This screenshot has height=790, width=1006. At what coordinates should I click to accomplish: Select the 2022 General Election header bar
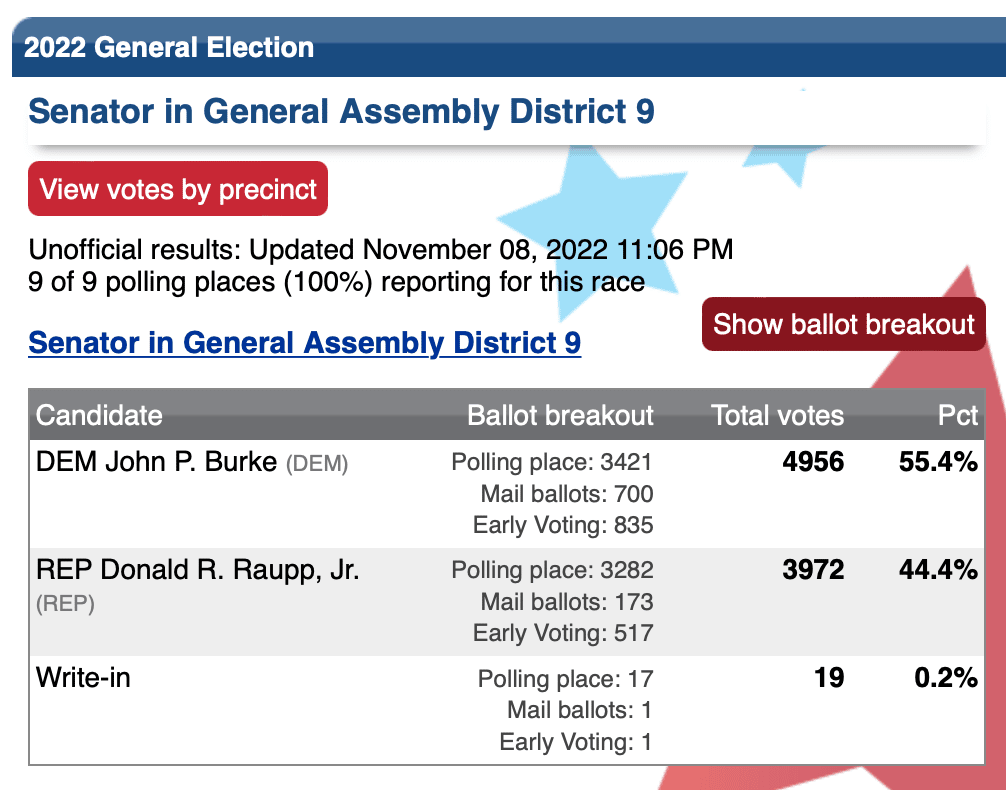coord(509,47)
